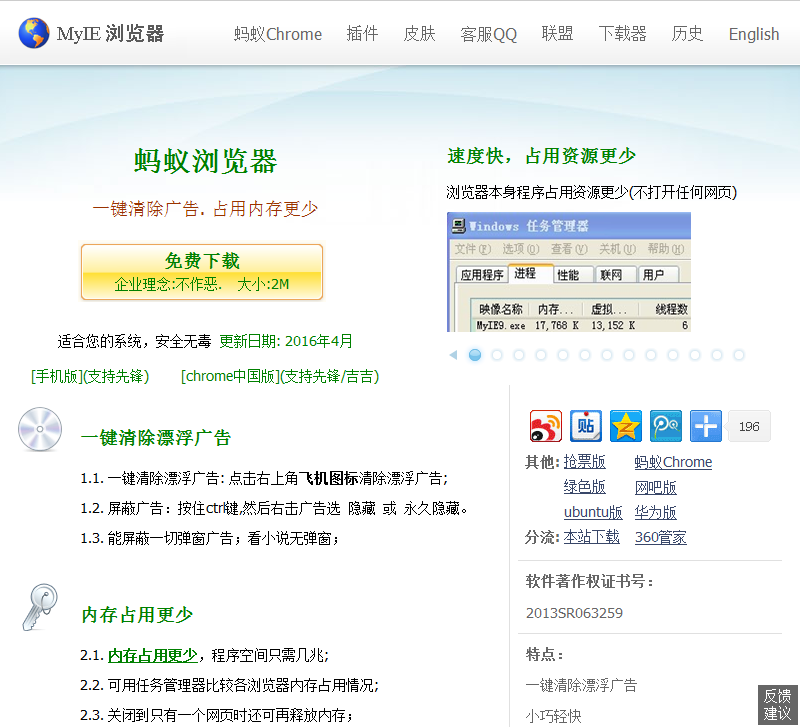Select second carousel dot
This screenshot has height=727, width=800.
pyautogui.click(x=497, y=355)
